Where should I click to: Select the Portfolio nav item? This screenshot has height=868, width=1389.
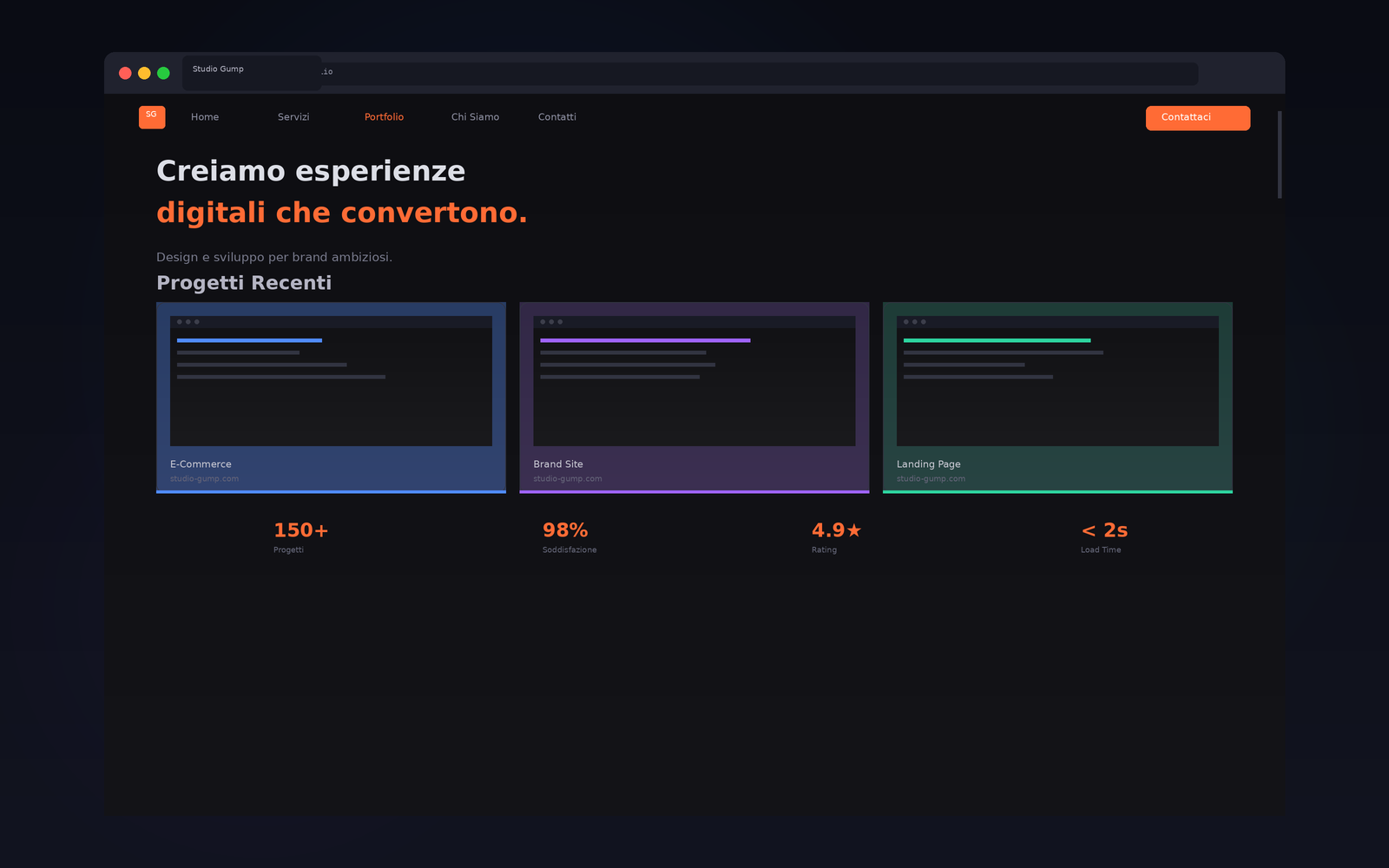[x=384, y=117]
